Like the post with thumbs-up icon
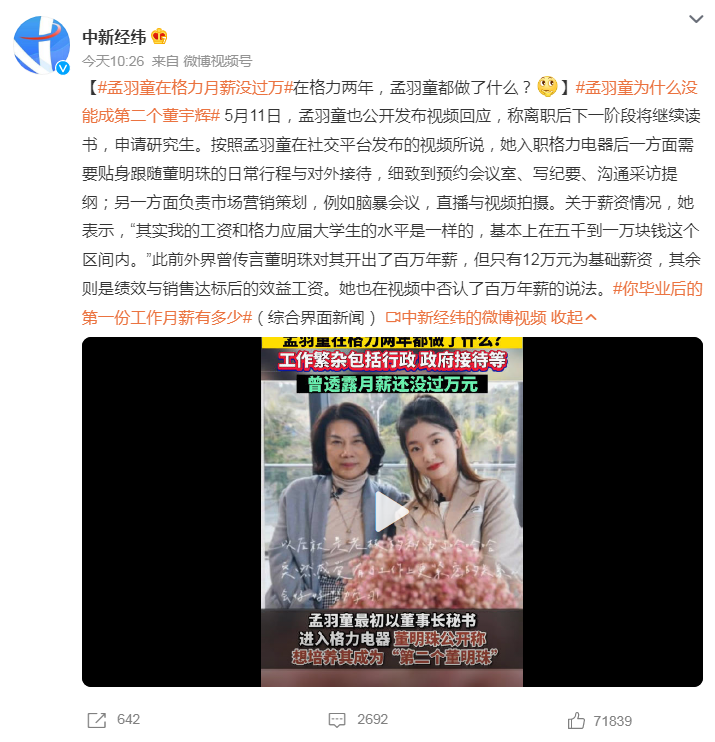Viewport: 715px width, 742px height. [576, 720]
